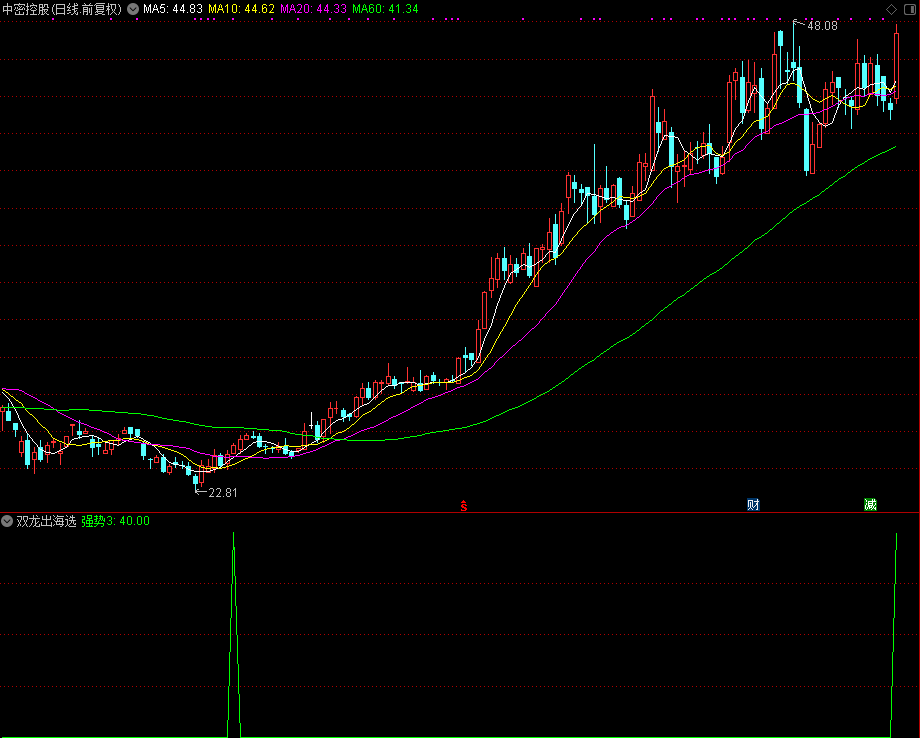920x738 pixels.
Task: Click the 强势3: 40.00 indicator value
Action: (116, 521)
